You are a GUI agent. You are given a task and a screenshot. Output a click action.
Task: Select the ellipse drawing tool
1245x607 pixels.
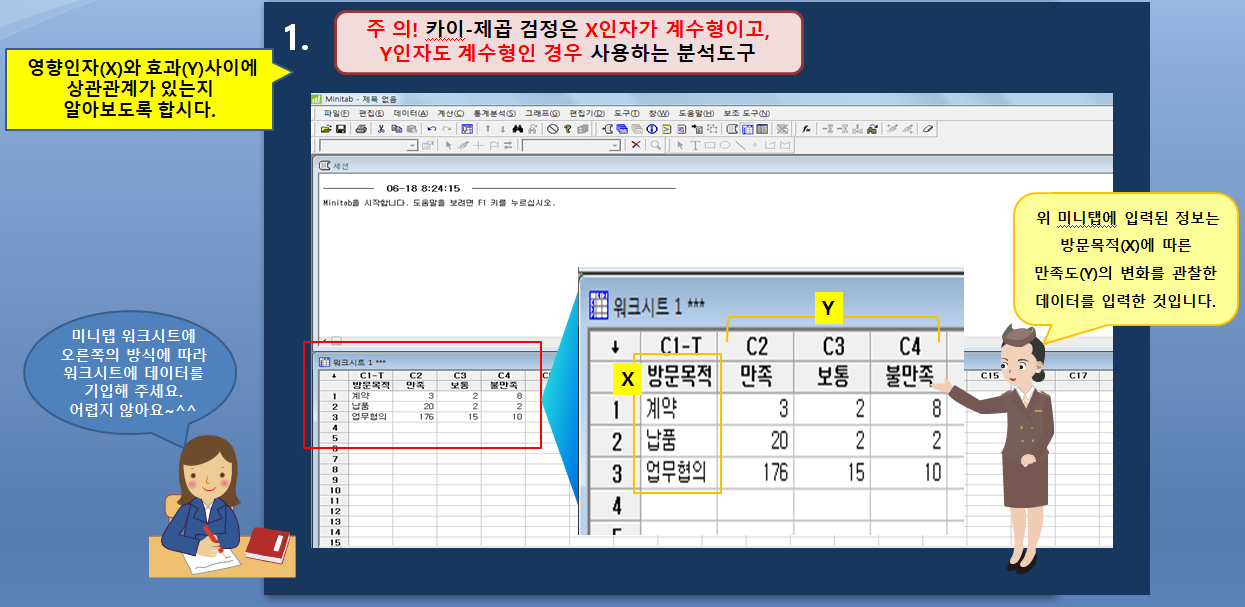pos(725,145)
